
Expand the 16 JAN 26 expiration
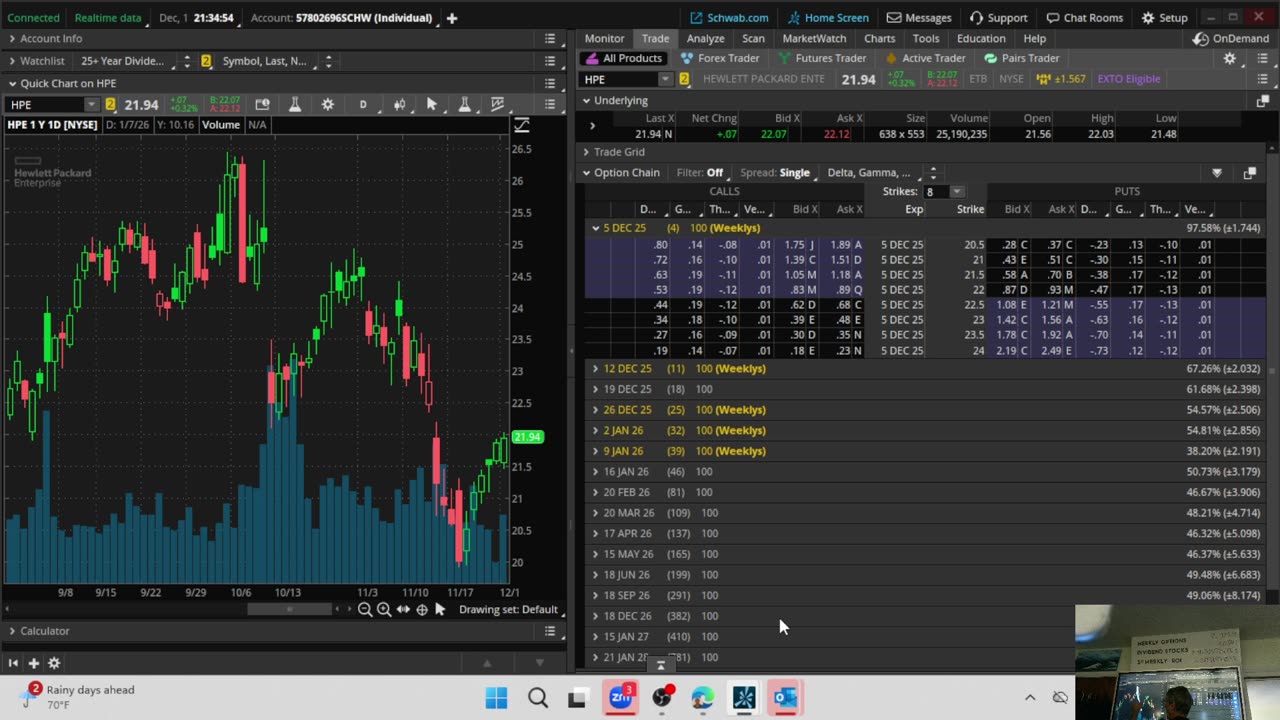click(596, 472)
